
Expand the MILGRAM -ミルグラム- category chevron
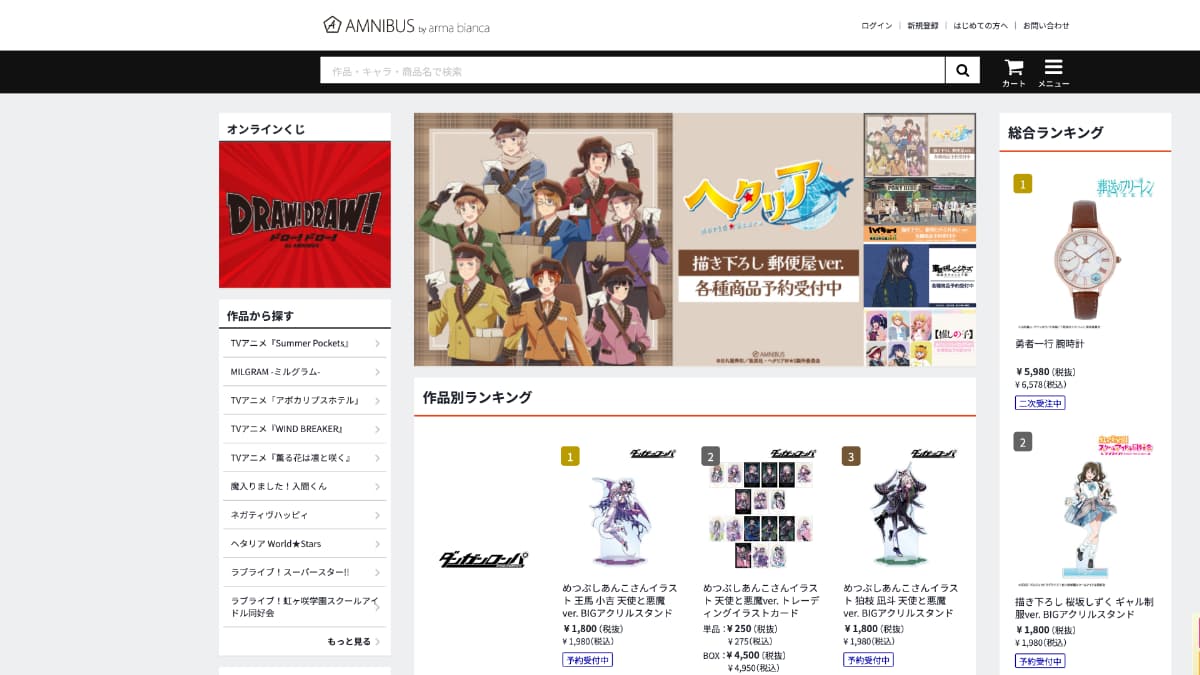point(377,372)
